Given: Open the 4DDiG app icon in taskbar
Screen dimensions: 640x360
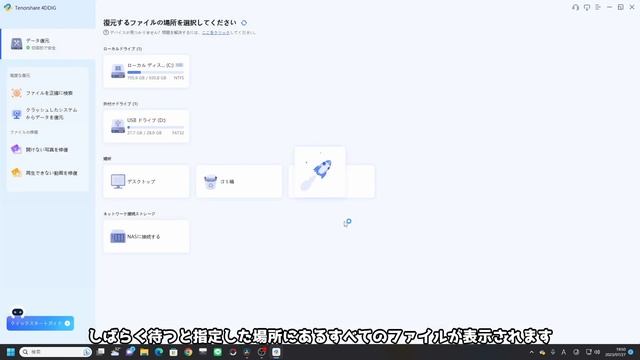Looking at the screenshot, I should pyautogui.click(x=276, y=352).
